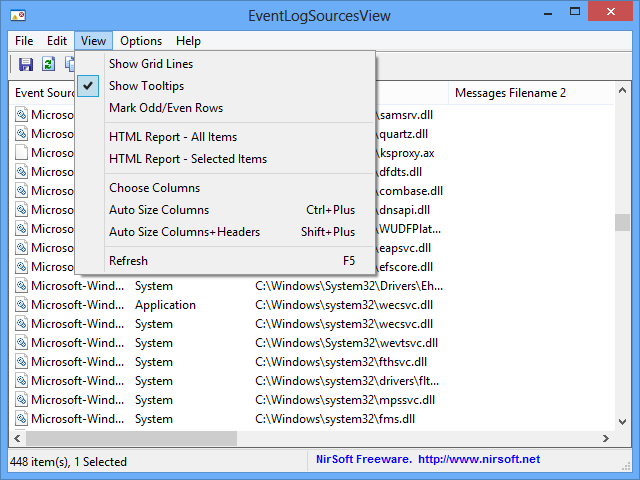This screenshot has width=640, height=480.
Task: Click the drivers\flt... path cell
Action: [347, 381]
